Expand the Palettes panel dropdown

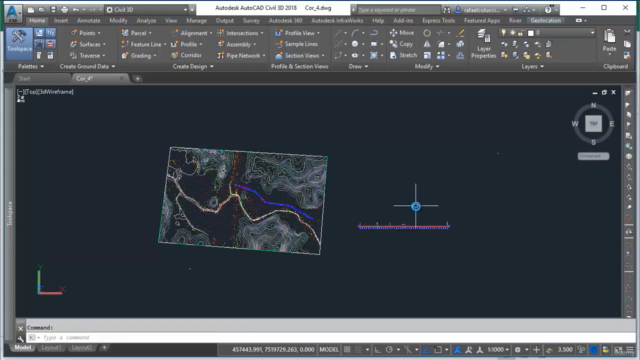(x=31, y=66)
